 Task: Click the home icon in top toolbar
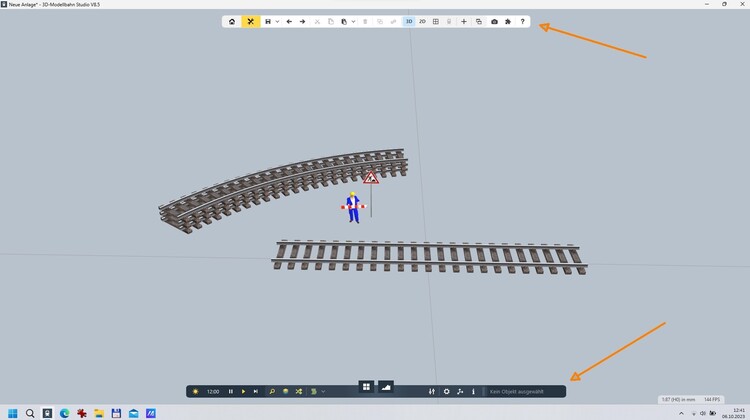[x=232, y=21]
